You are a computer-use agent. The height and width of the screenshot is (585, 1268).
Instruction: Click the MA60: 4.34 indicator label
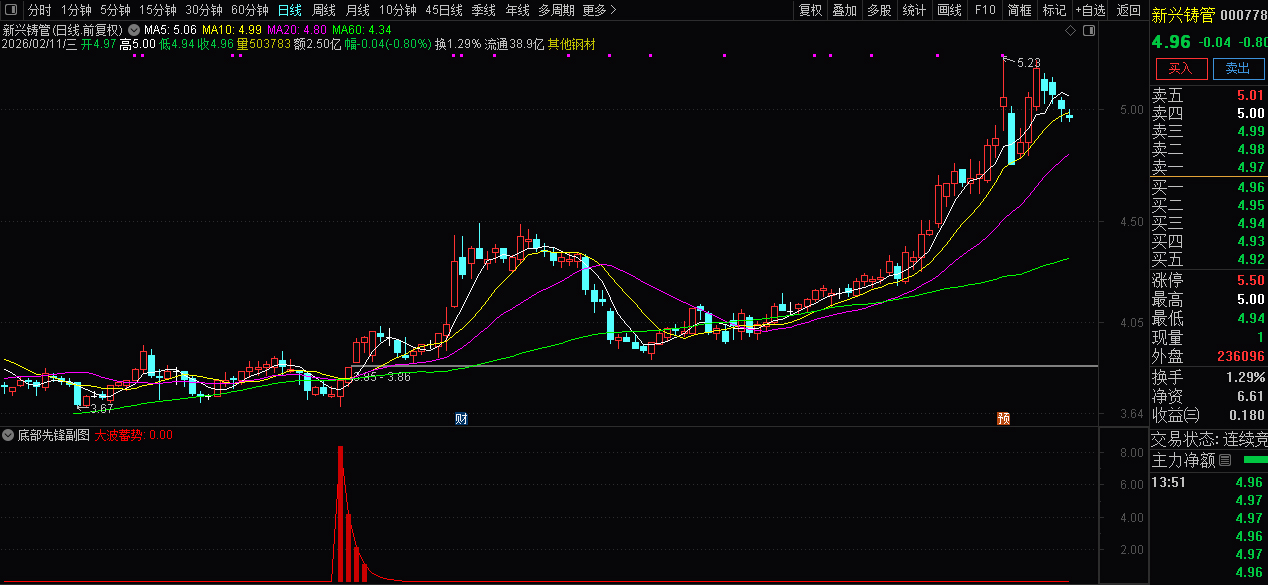362,31
